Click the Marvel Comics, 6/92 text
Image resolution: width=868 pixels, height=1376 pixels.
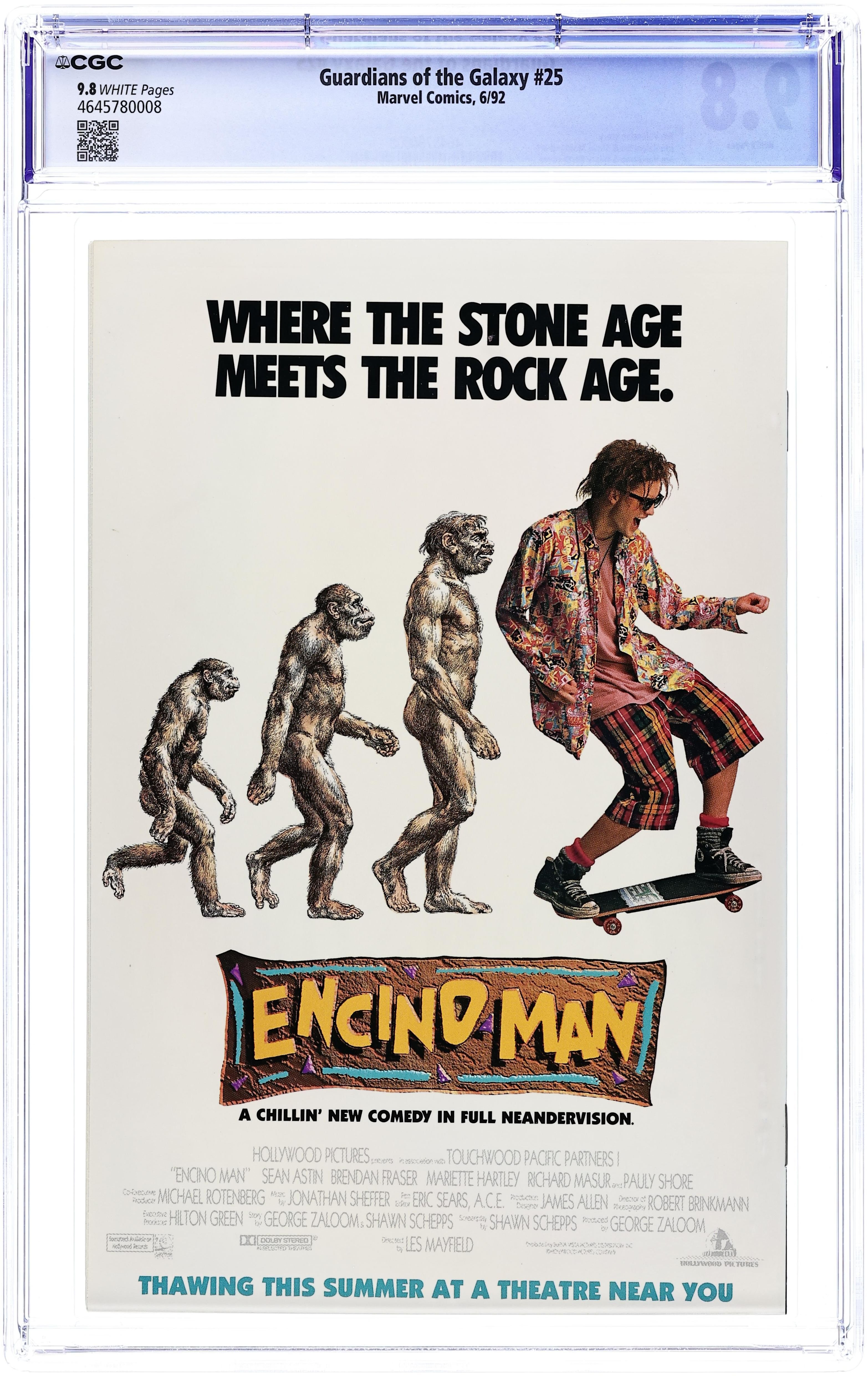tap(440, 98)
